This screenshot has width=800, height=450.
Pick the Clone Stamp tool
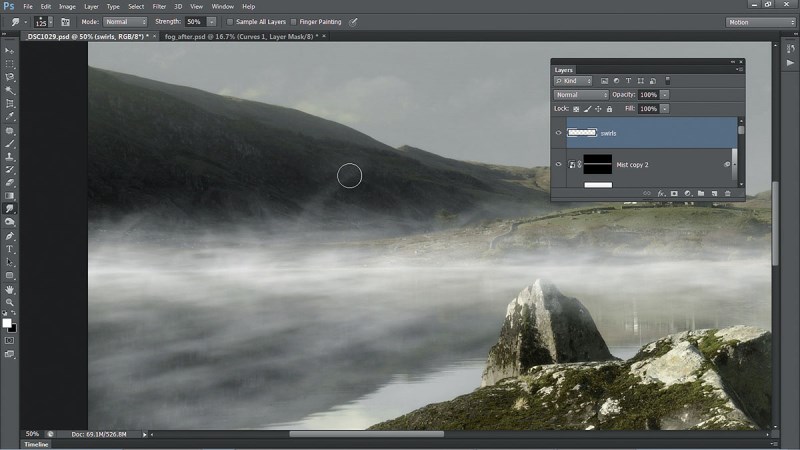tap(10, 157)
